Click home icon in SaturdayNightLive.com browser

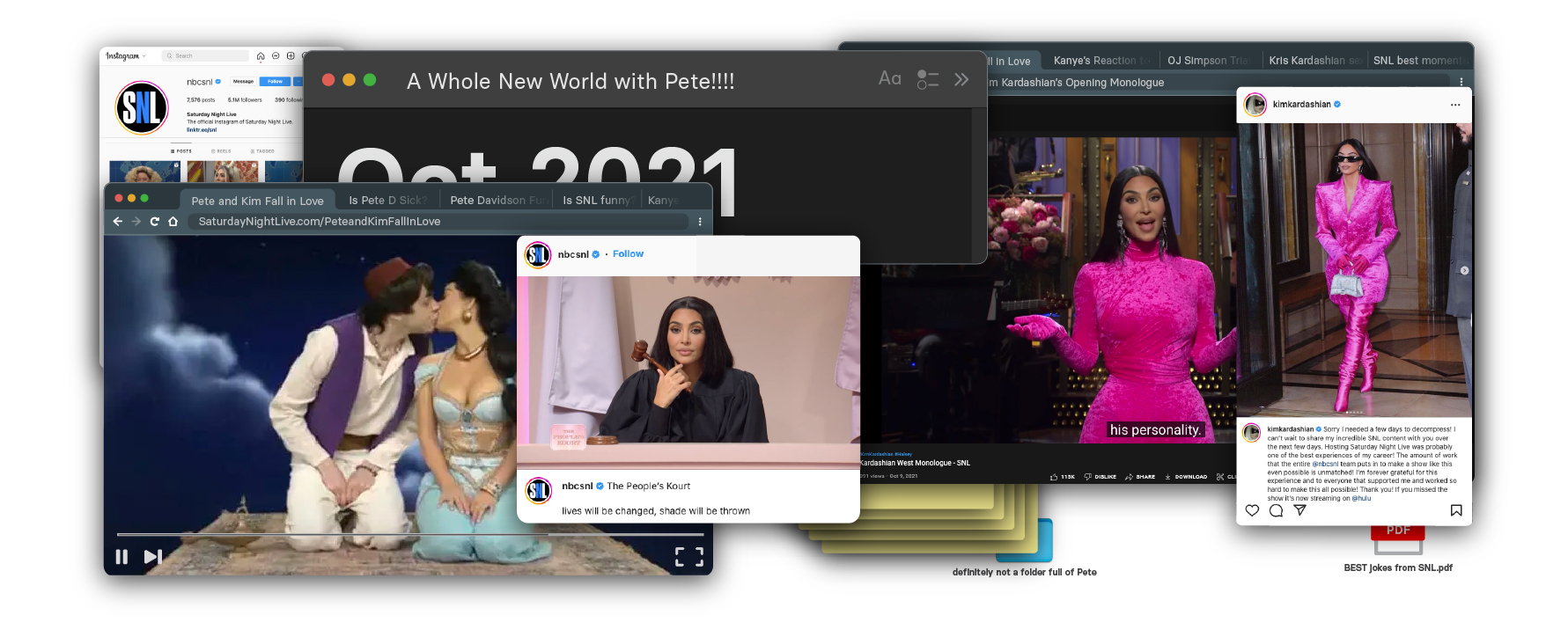pyautogui.click(x=173, y=222)
